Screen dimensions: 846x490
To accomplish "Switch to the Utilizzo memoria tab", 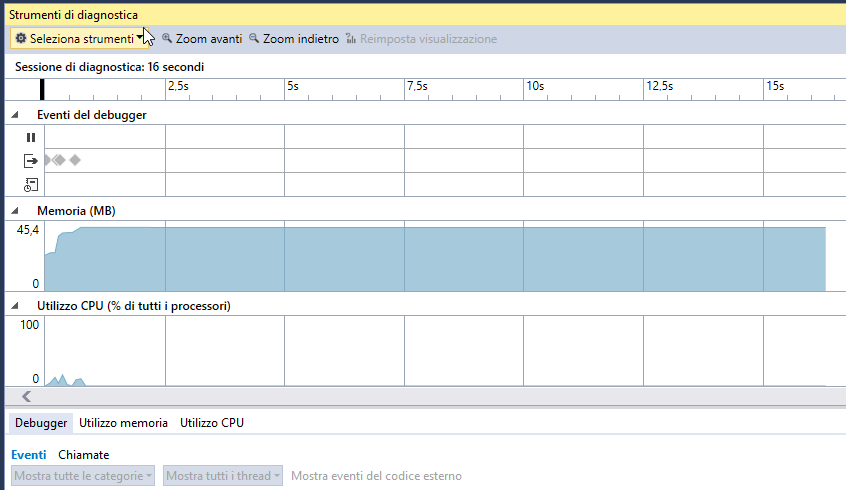I will 123,423.
